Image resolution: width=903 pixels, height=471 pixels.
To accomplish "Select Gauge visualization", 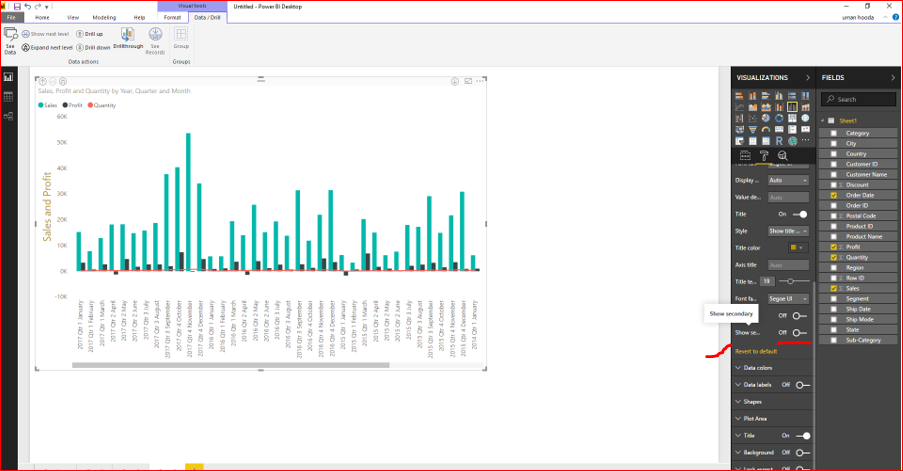I will tap(766, 130).
